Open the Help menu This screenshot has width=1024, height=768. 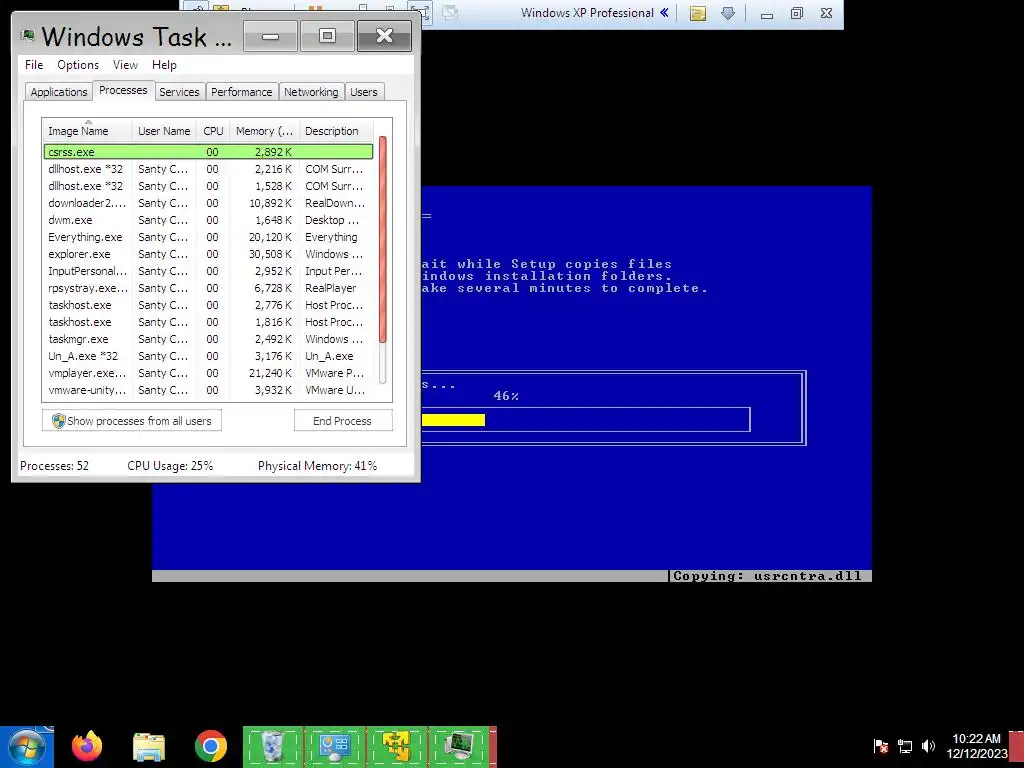164,65
